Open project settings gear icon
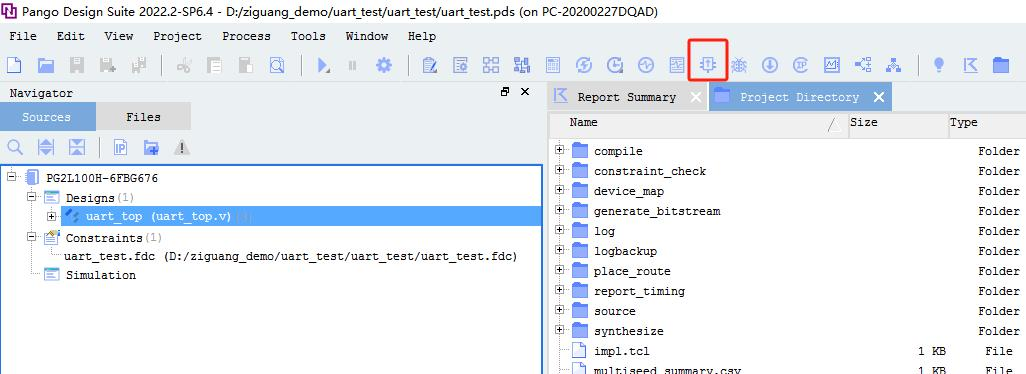The image size is (1026, 374). tap(383, 65)
